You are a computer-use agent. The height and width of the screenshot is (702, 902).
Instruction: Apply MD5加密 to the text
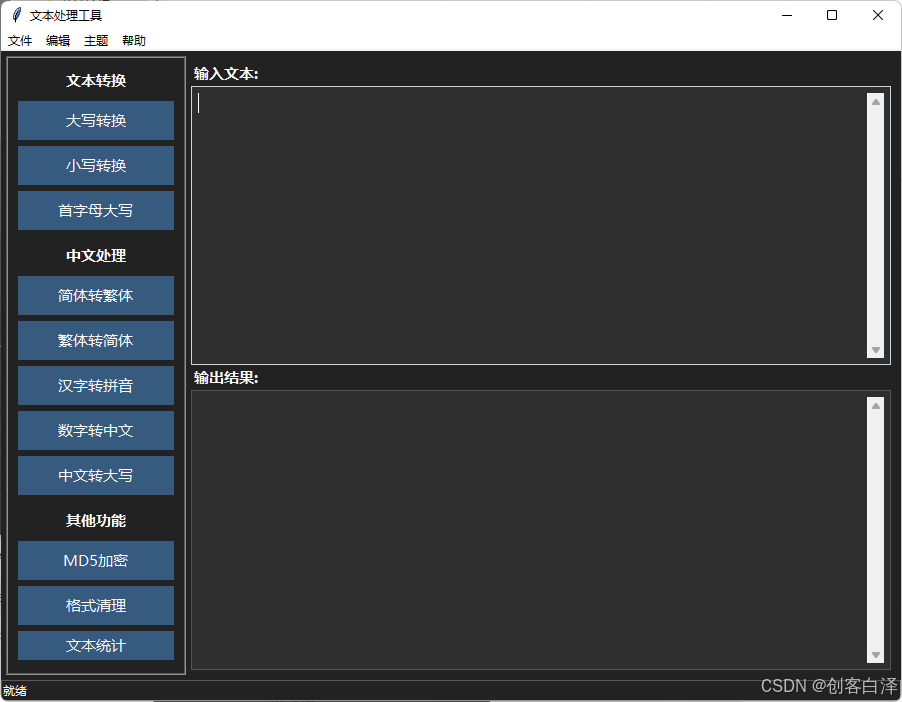95,560
